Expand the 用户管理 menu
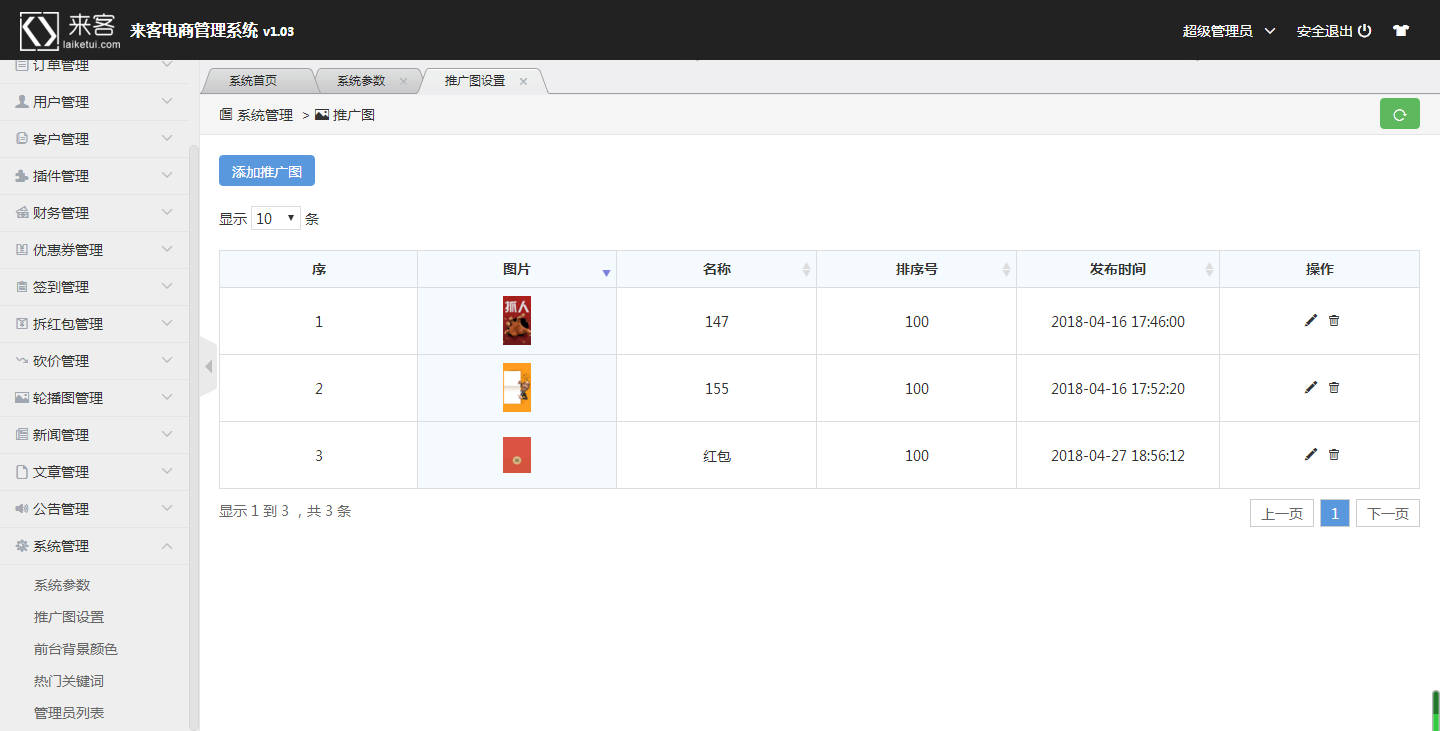The image size is (1440, 731). click(94, 102)
